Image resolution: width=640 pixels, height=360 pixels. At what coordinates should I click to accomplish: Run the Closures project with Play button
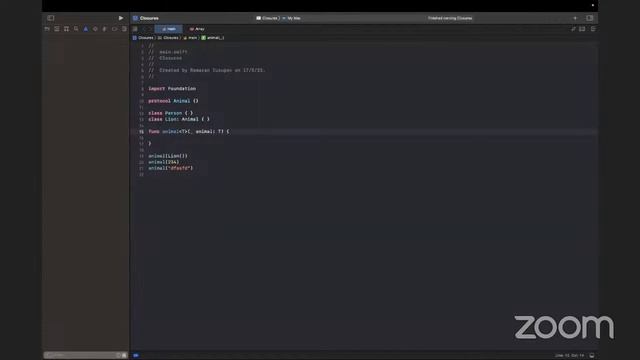[121, 18]
